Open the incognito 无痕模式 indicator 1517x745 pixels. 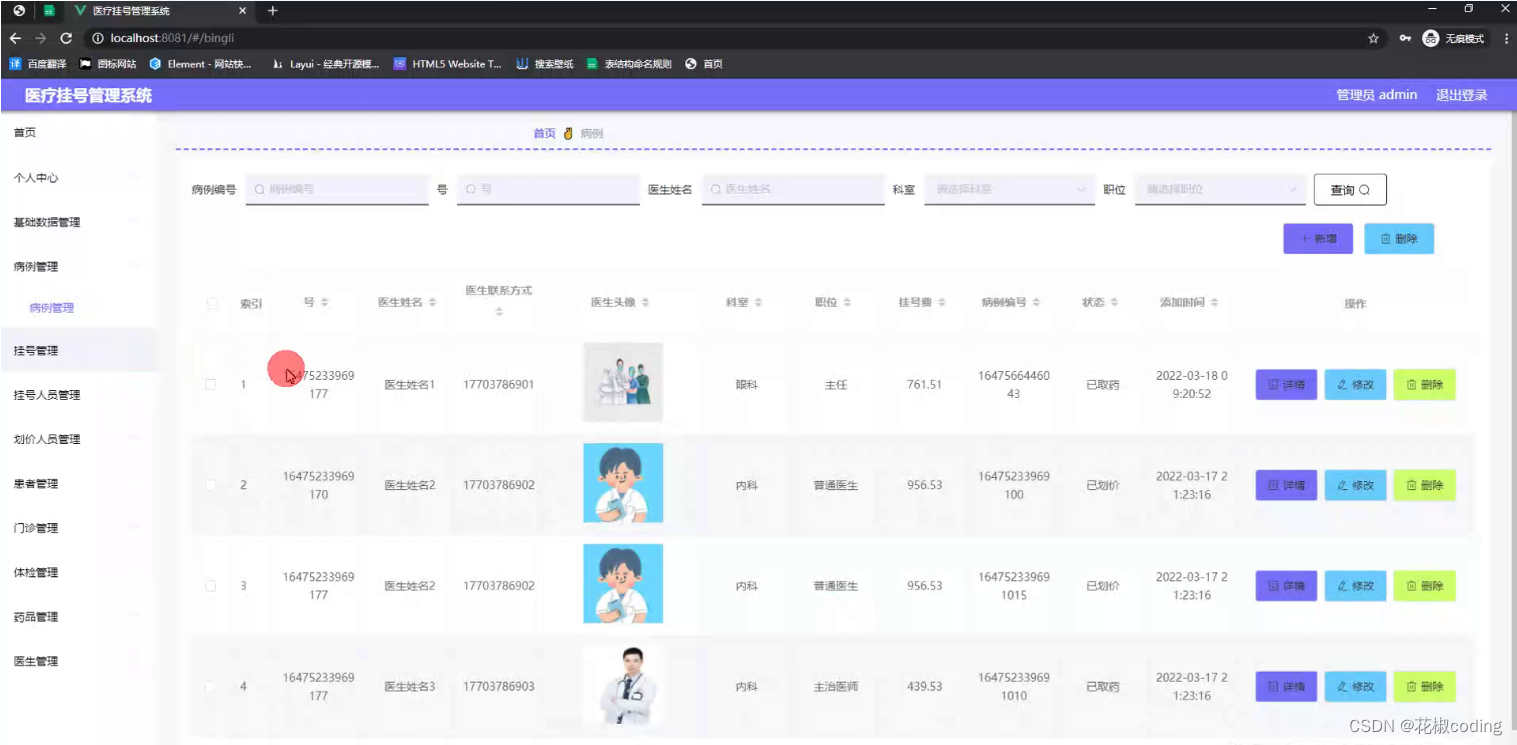[x=1454, y=38]
